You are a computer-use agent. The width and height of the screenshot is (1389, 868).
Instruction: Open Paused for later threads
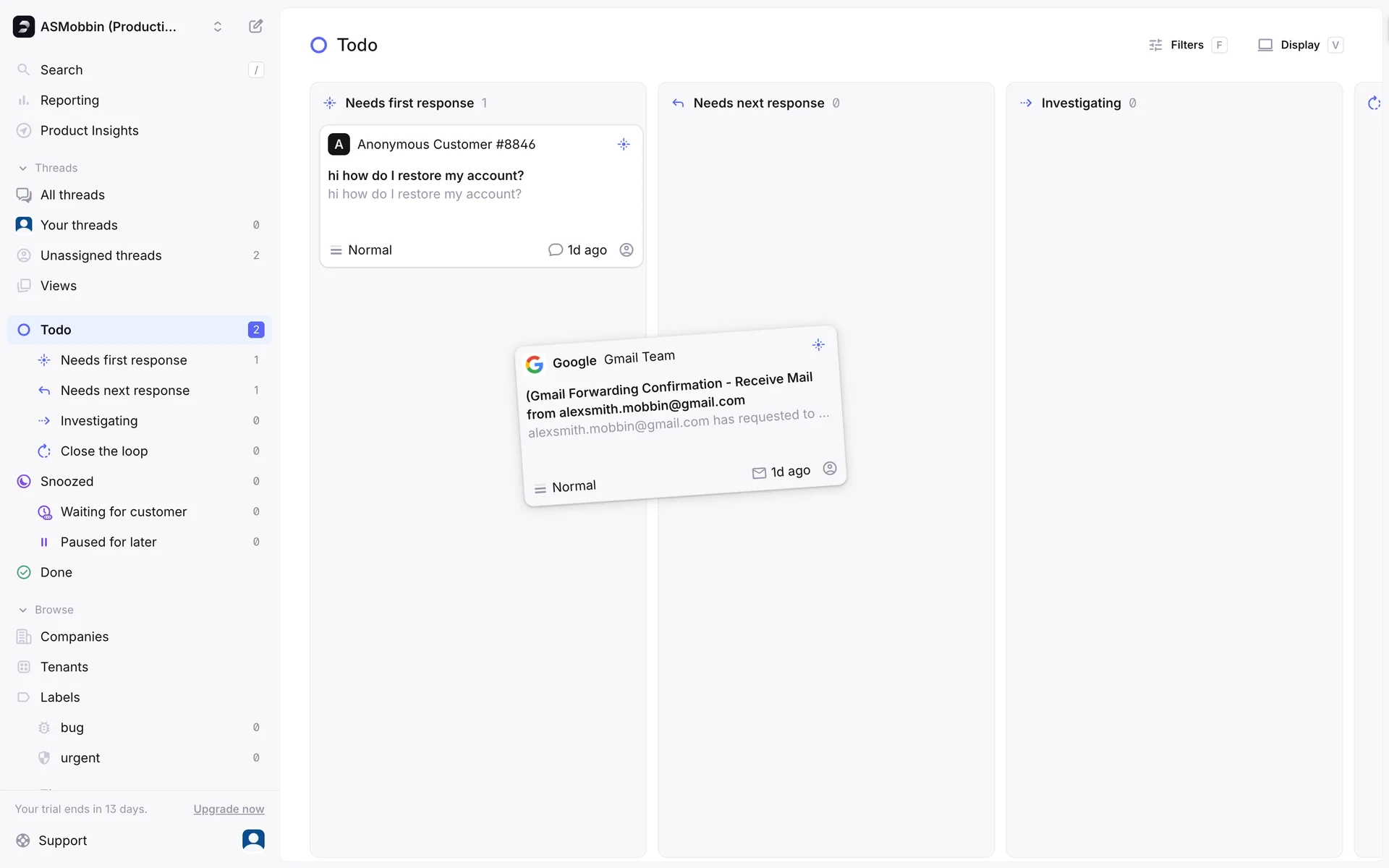(x=108, y=542)
